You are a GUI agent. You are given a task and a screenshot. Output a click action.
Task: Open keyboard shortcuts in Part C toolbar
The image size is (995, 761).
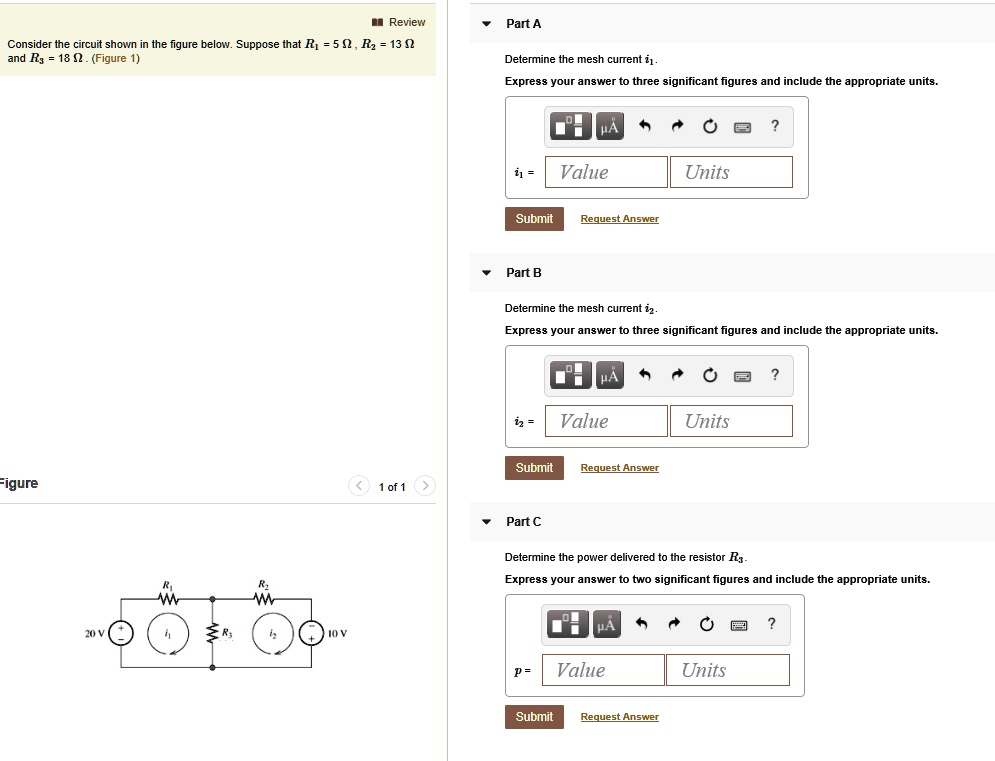[x=739, y=625]
